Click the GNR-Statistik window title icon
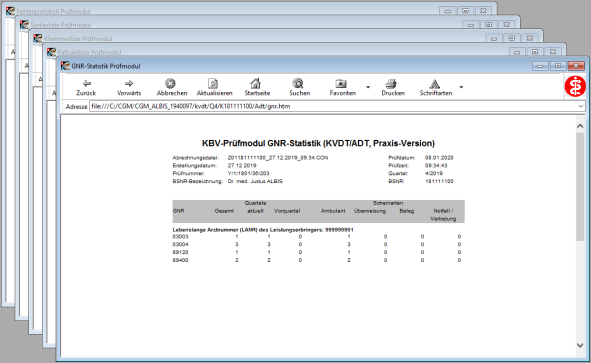The image size is (591, 363). coord(65,66)
